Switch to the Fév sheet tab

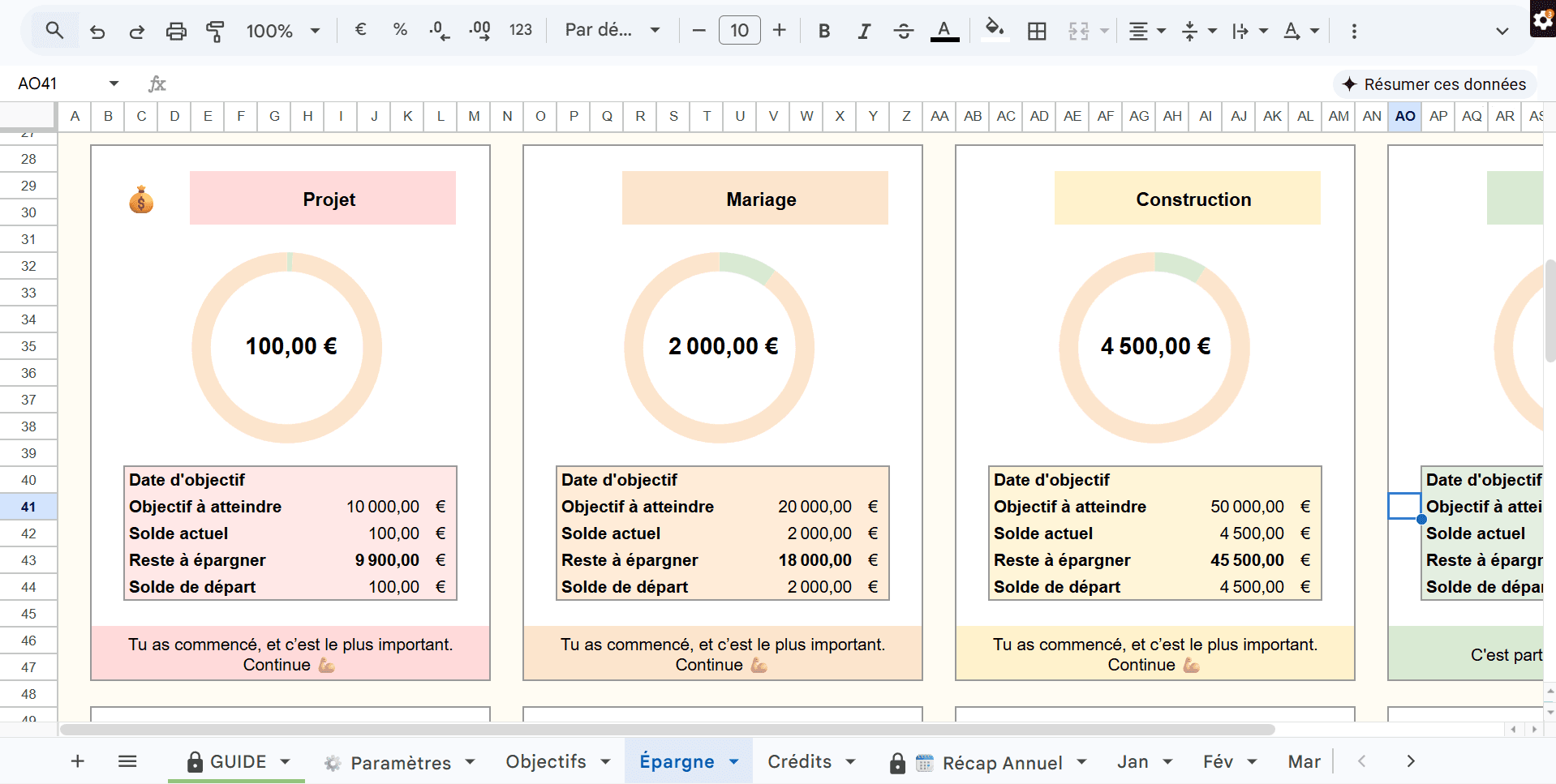(1218, 762)
